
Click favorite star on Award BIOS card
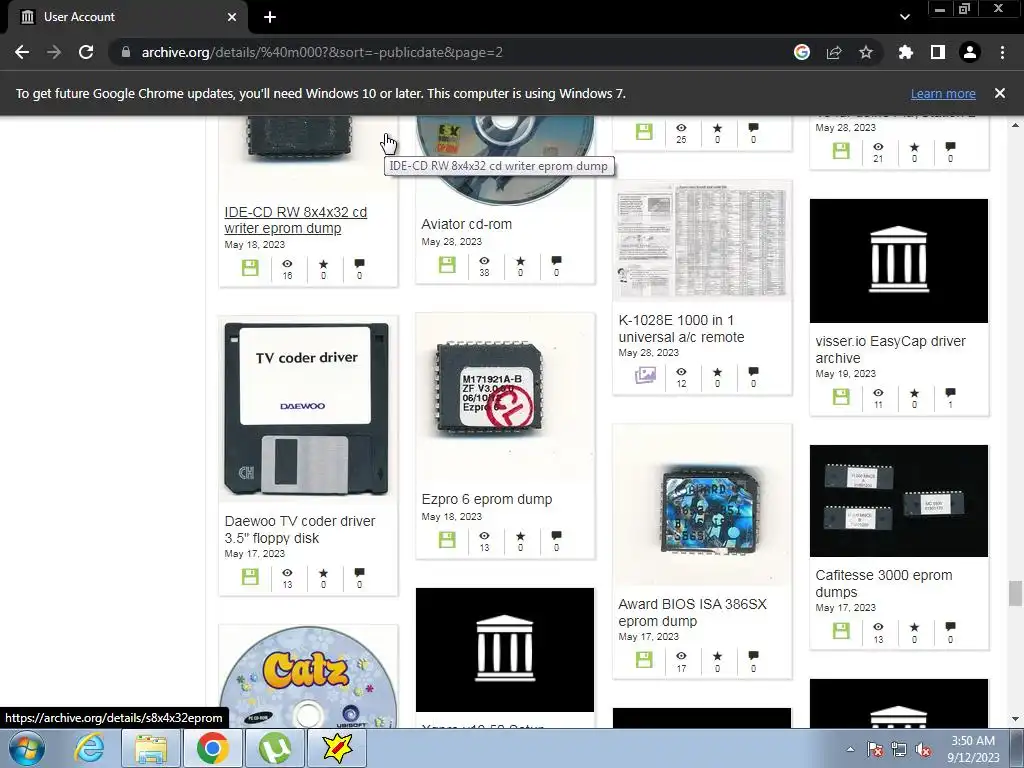pos(717,656)
